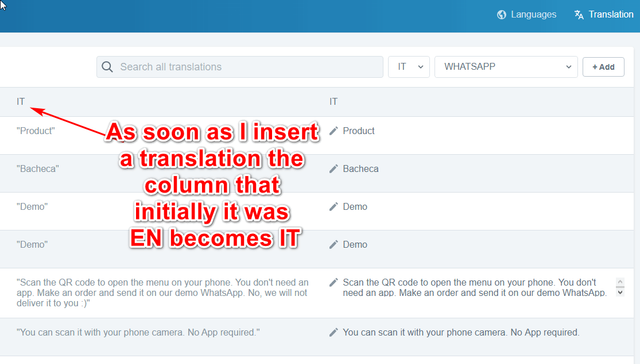Screen dimensions: 640x364
Task: Click the magnifier search icon
Action: click(107, 67)
